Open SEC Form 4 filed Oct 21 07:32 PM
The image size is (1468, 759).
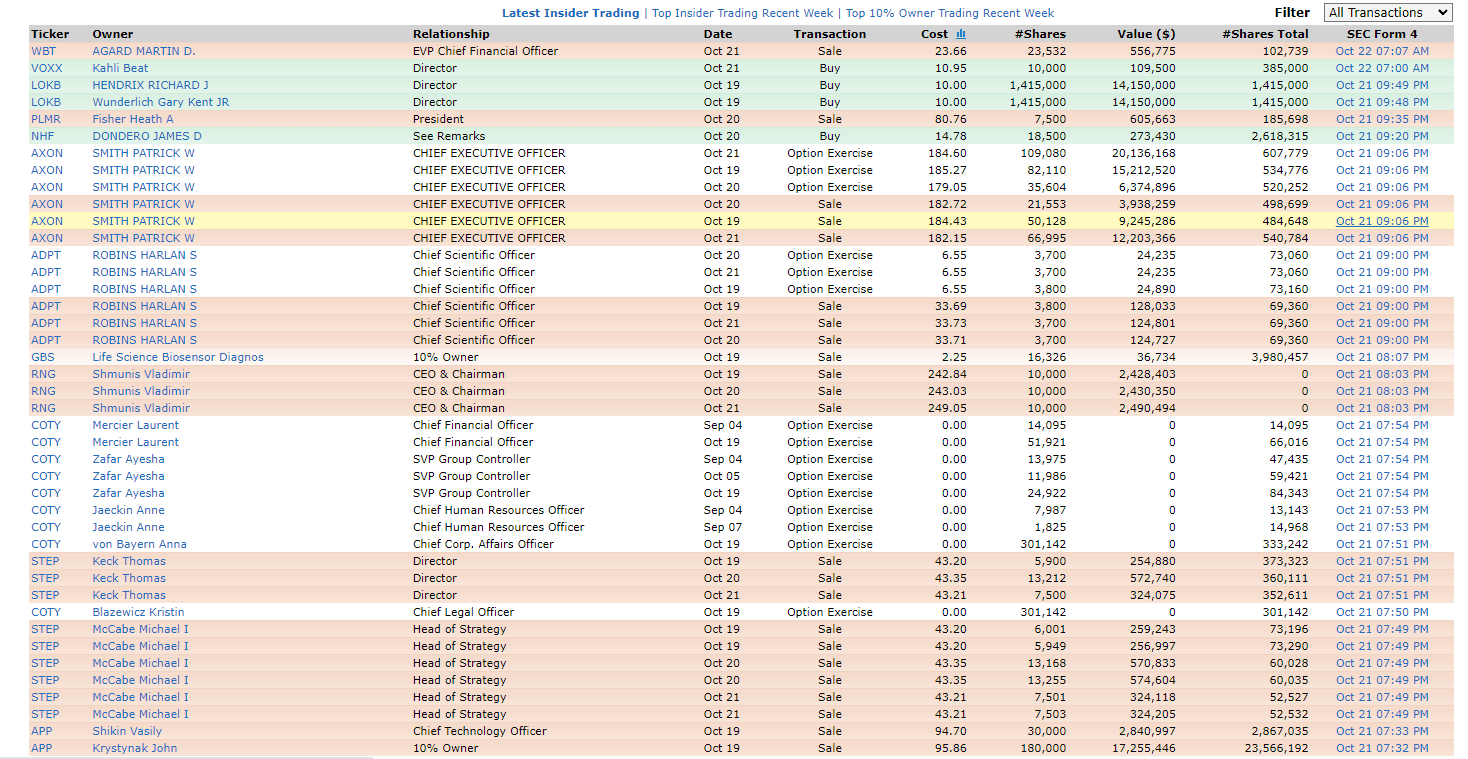(1382, 748)
